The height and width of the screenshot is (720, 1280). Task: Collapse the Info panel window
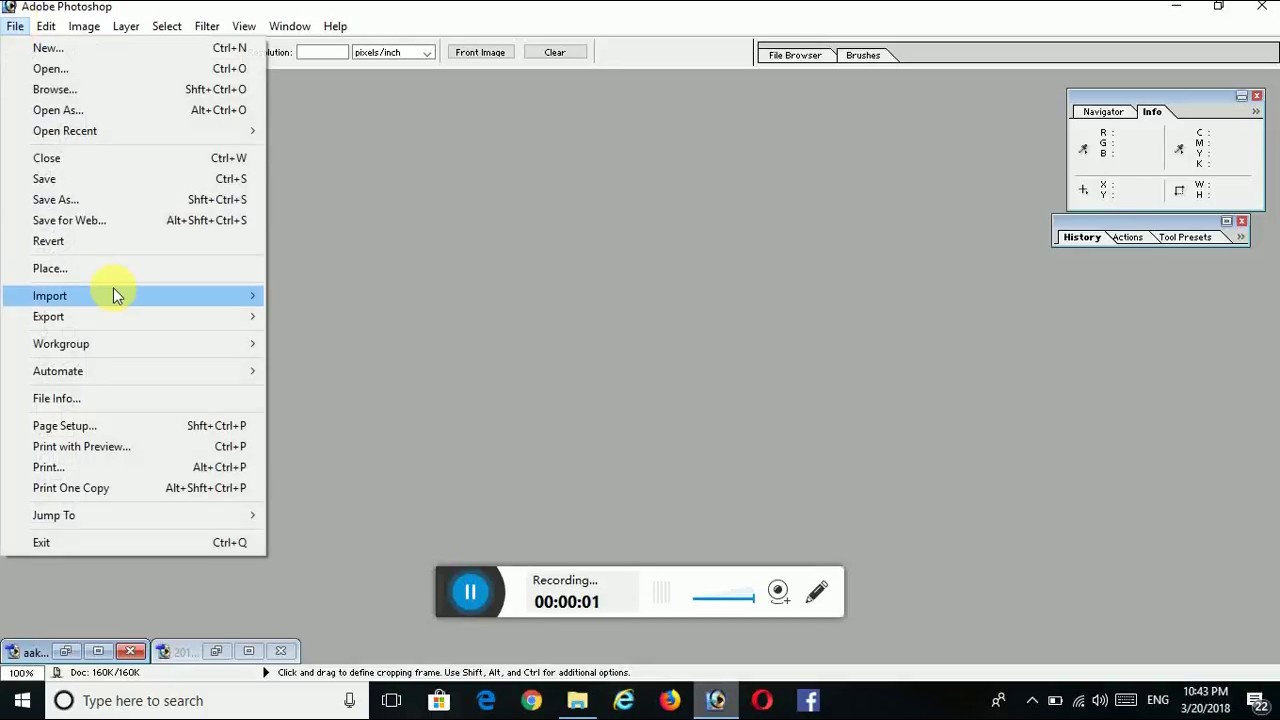(1241, 96)
